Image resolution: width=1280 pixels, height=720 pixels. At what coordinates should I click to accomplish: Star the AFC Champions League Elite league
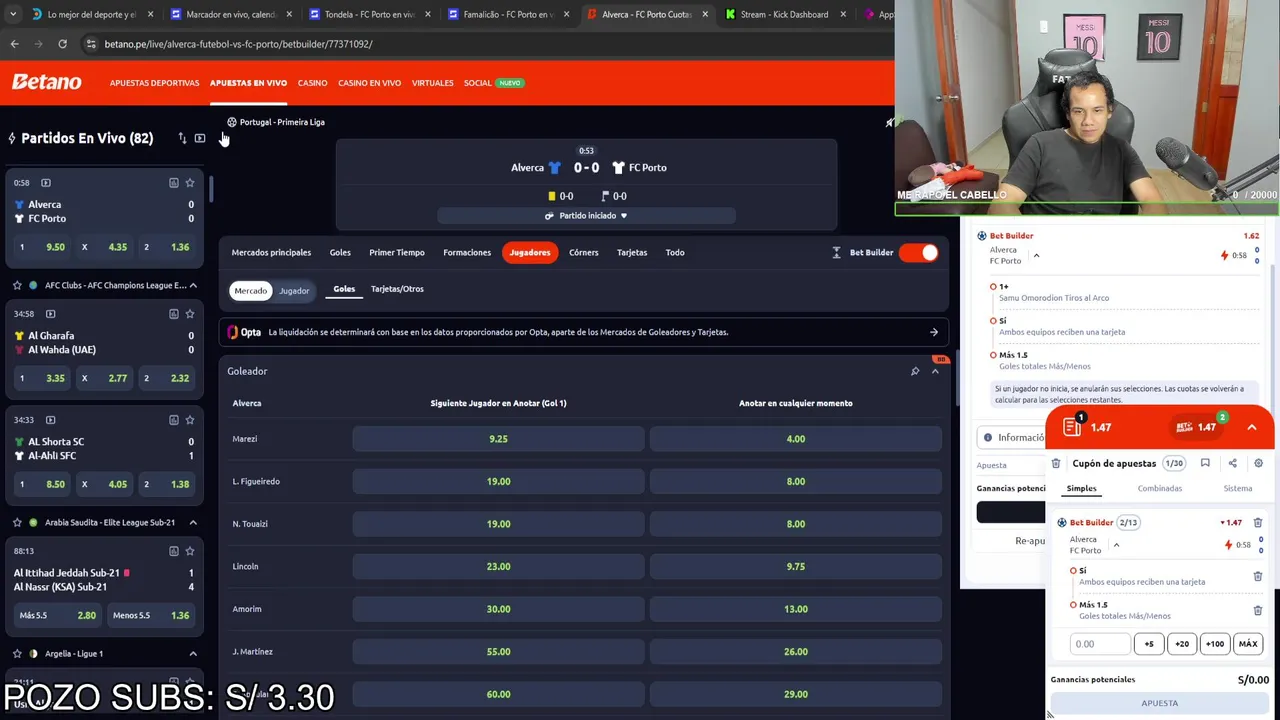[x=17, y=285]
